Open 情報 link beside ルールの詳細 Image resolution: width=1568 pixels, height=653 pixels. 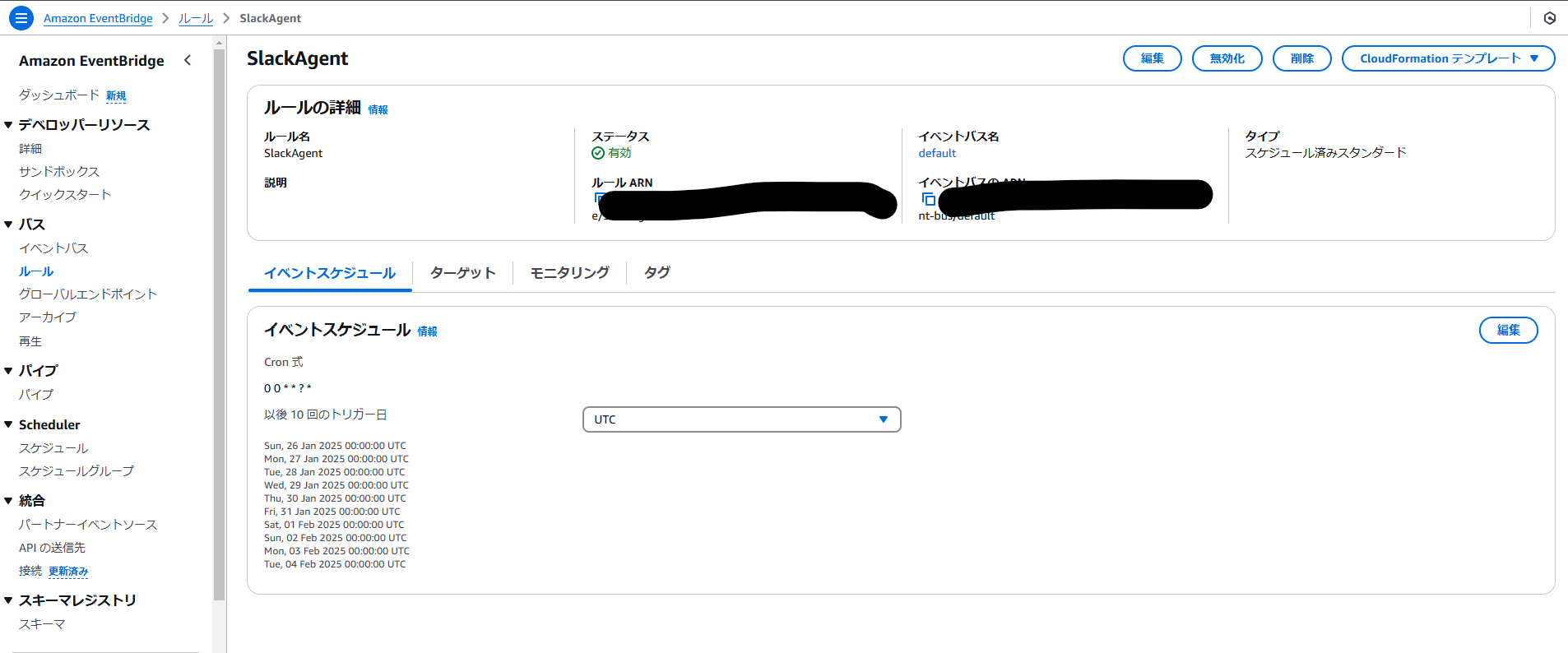pos(378,109)
